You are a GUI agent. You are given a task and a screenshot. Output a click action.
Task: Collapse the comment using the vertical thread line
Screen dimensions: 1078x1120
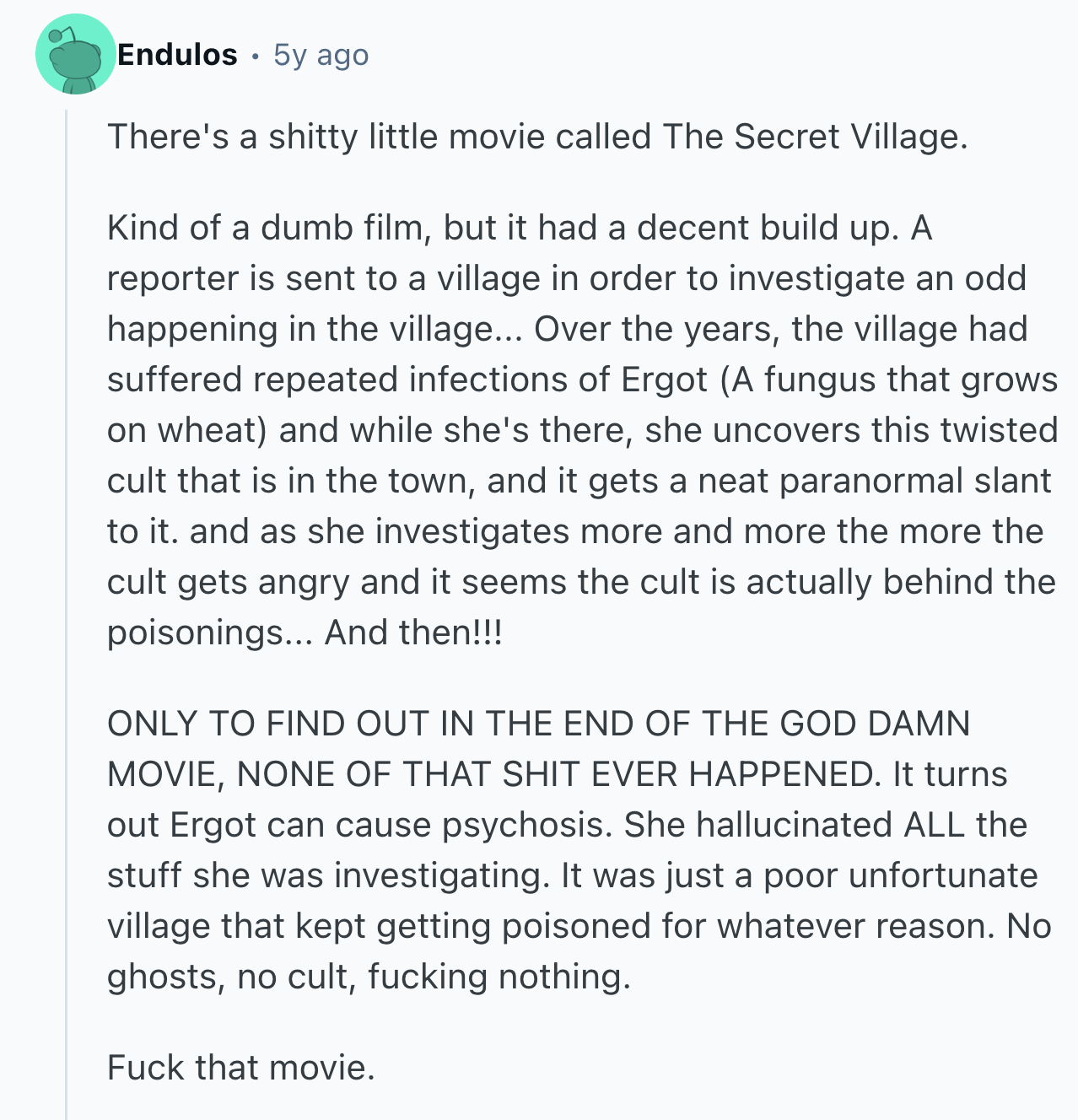pyautogui.click(x=66, y=614)
